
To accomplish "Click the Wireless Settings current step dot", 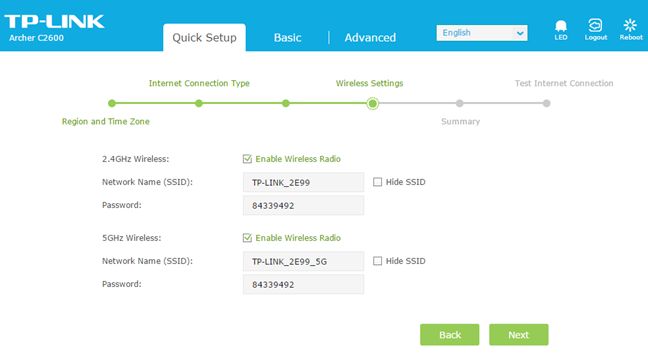I will coord(372,103).
